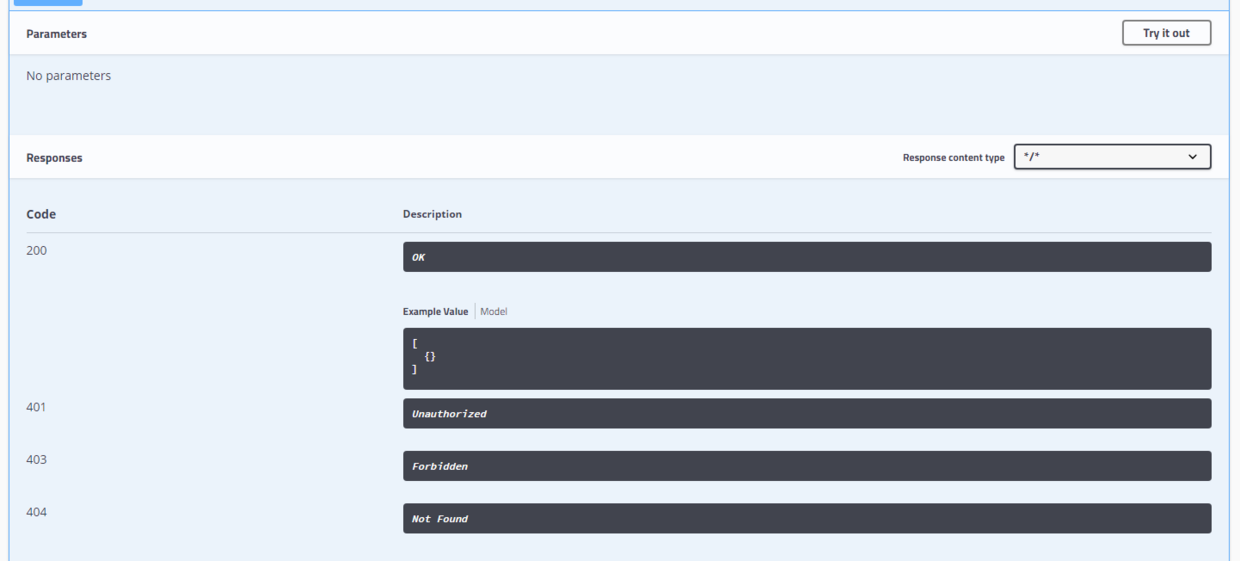1240x561 pixels.
Task: Switch to the Model tab
Action: 493,312
